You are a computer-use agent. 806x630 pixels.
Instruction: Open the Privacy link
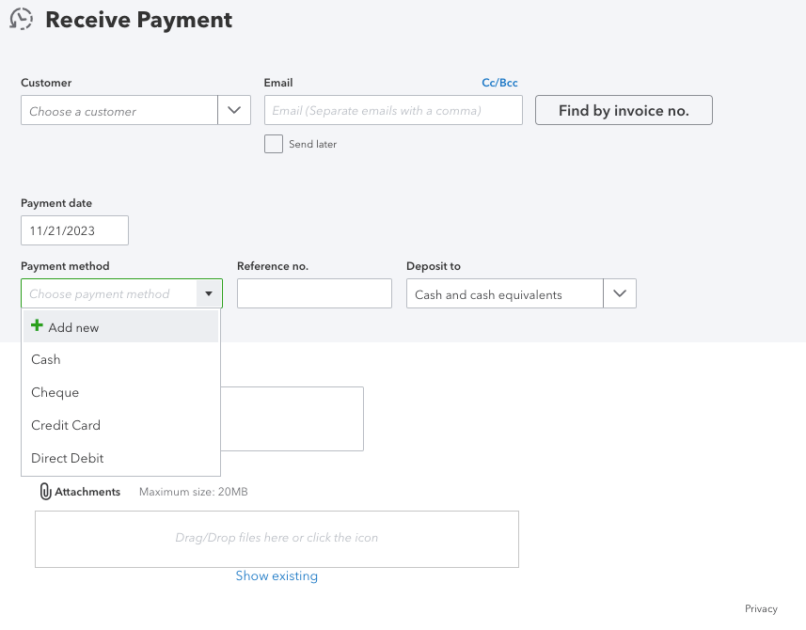click(x=761, y=608)
